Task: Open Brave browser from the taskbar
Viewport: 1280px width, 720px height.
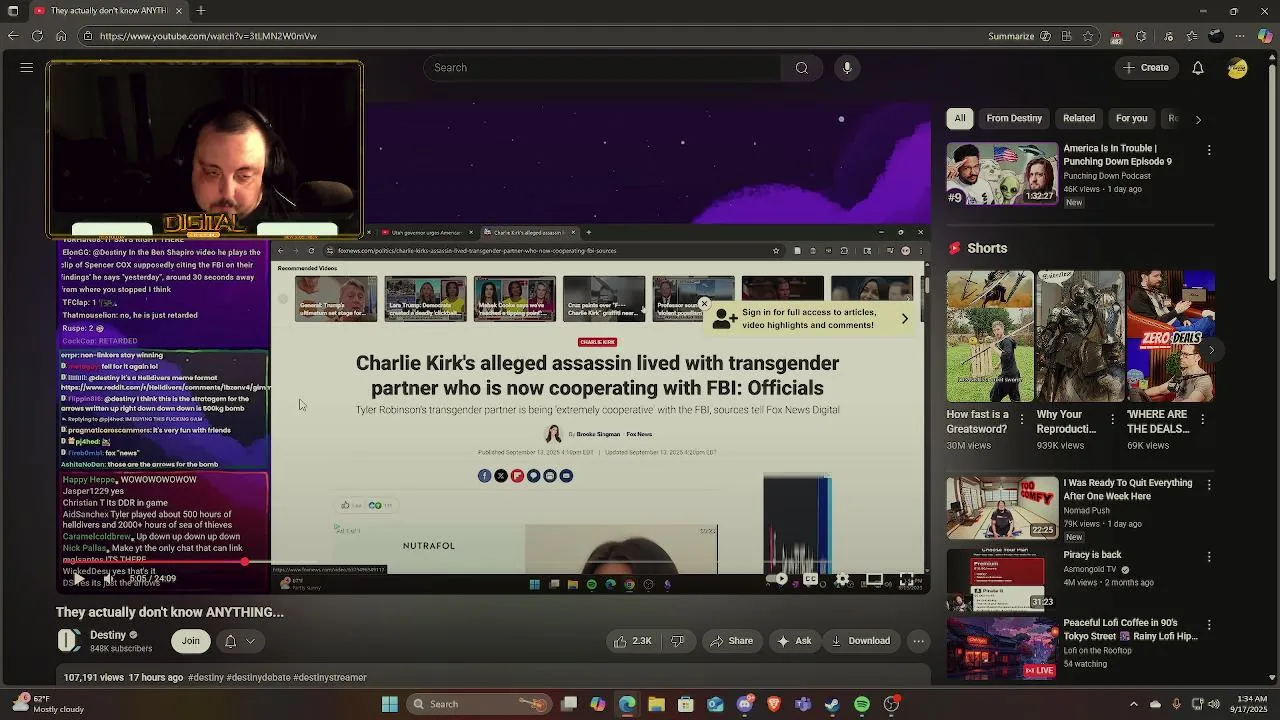Action: [x=774, y=704]
